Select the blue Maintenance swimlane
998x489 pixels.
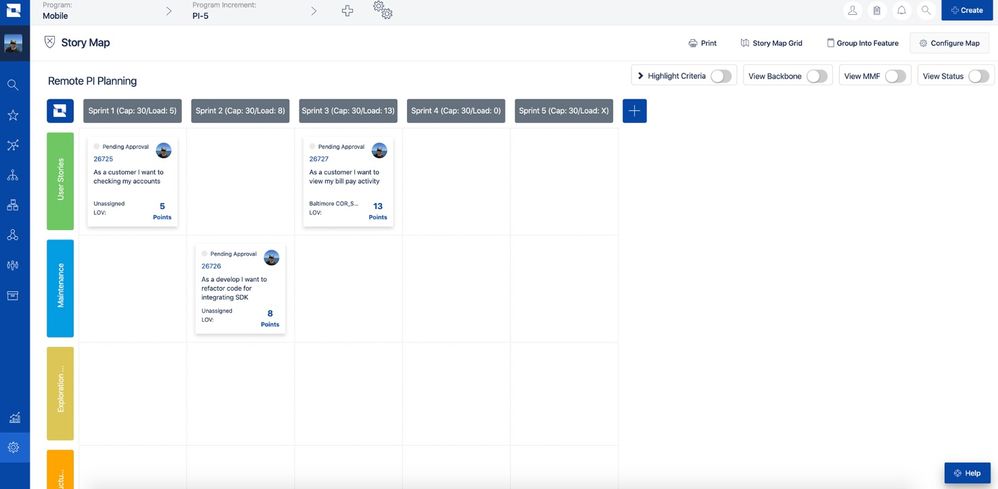[60, 288]
